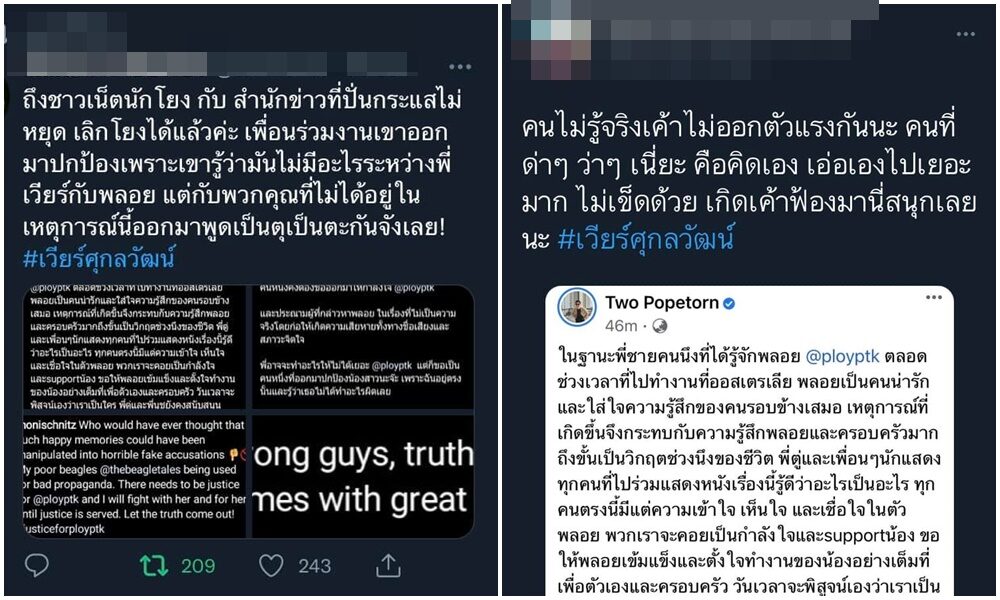Tap the share upload icon

tap(388, 564)
